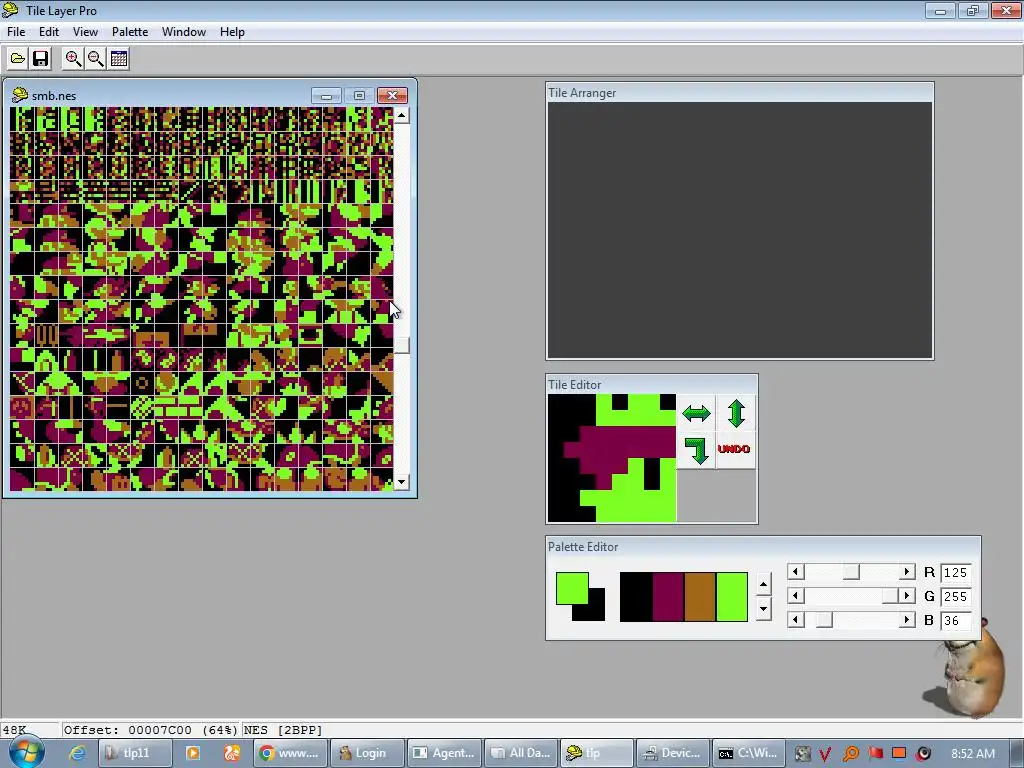Switch to Login taskbar item
Screen dimensions: 1024x768
click(x=367, y=753)
